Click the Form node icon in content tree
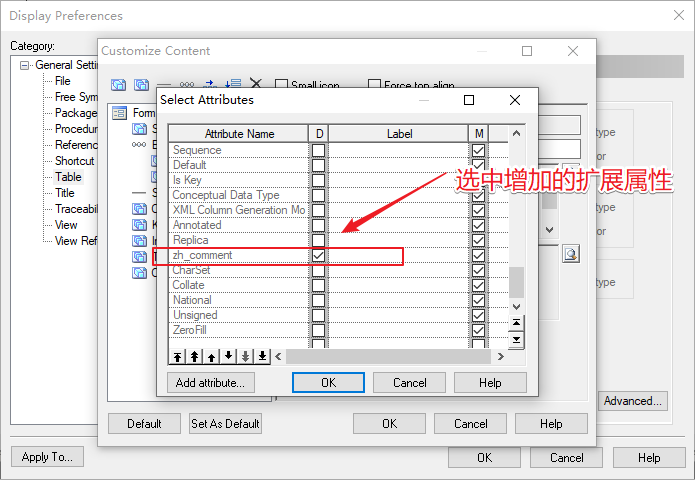Viewport: 695px width, 480px height. click(x=119, y=113)
